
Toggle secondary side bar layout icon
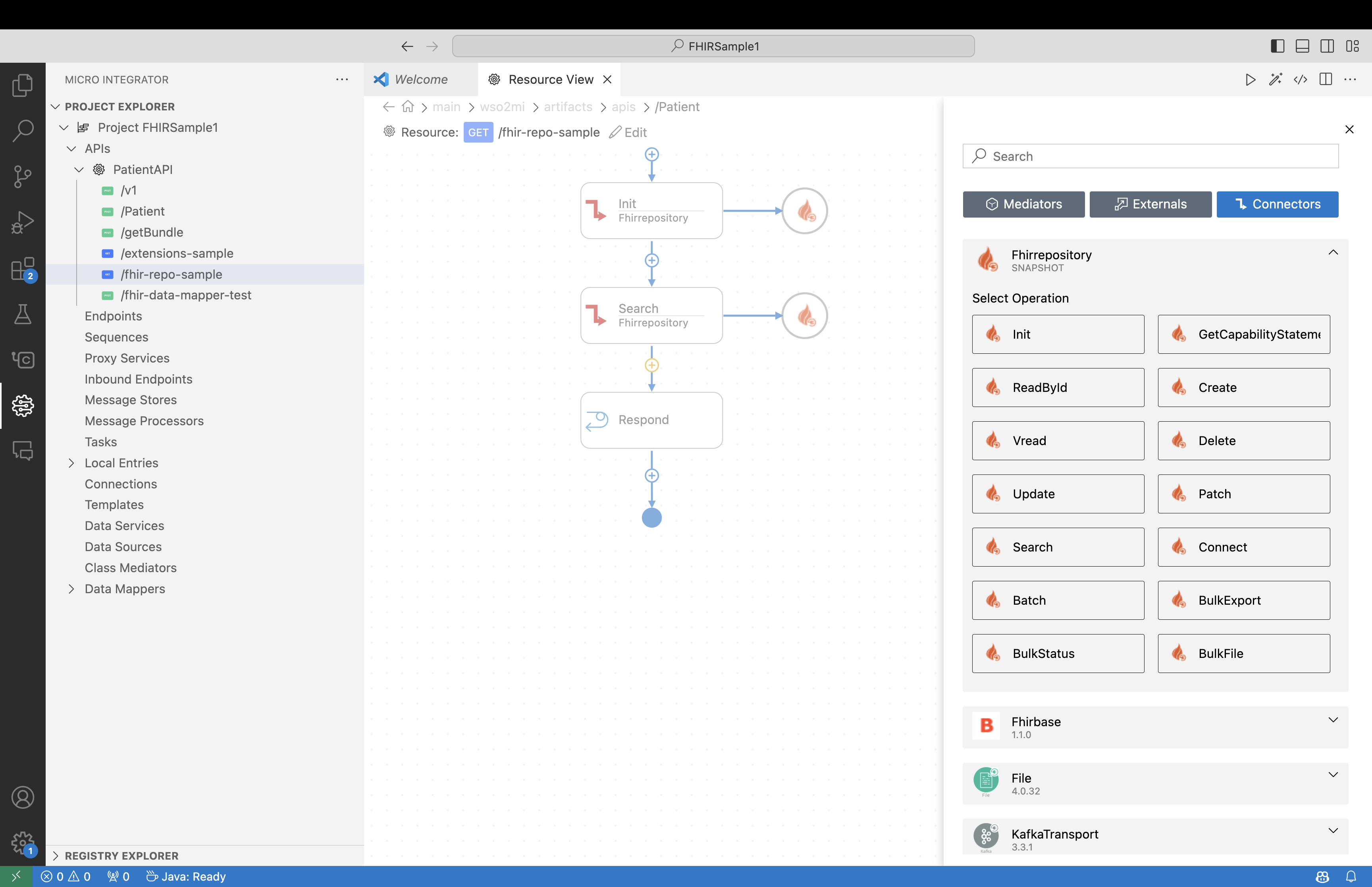[1327, 46]
